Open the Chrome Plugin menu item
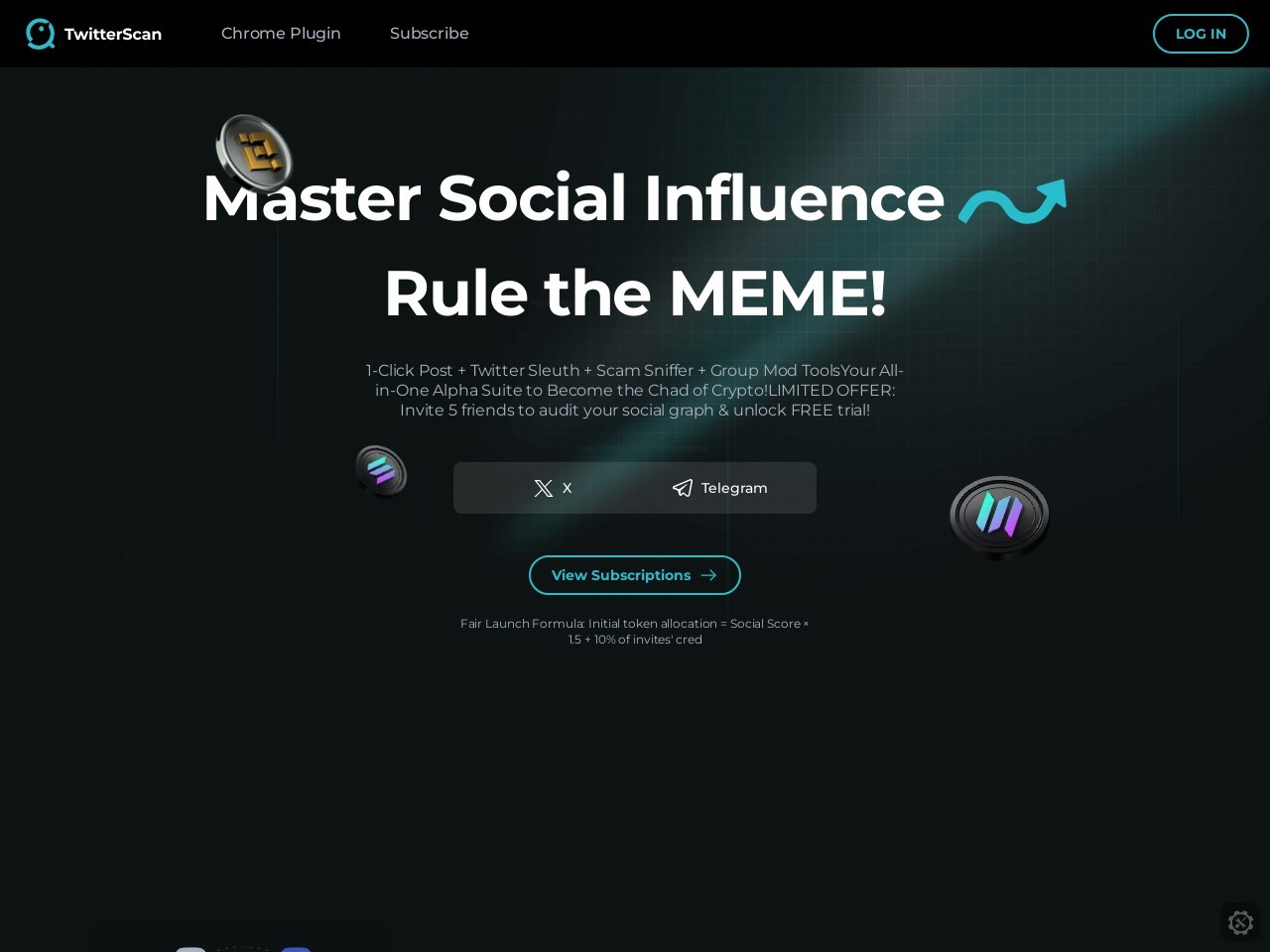Screen dimensions: 1270x952 pos(281,34)
